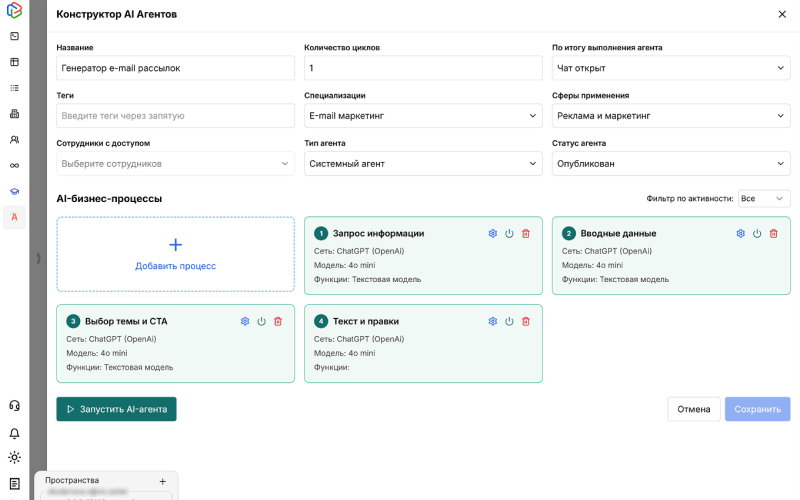
Task: Open the users icon in left sidebar
Action: click(x=14, y=139)
